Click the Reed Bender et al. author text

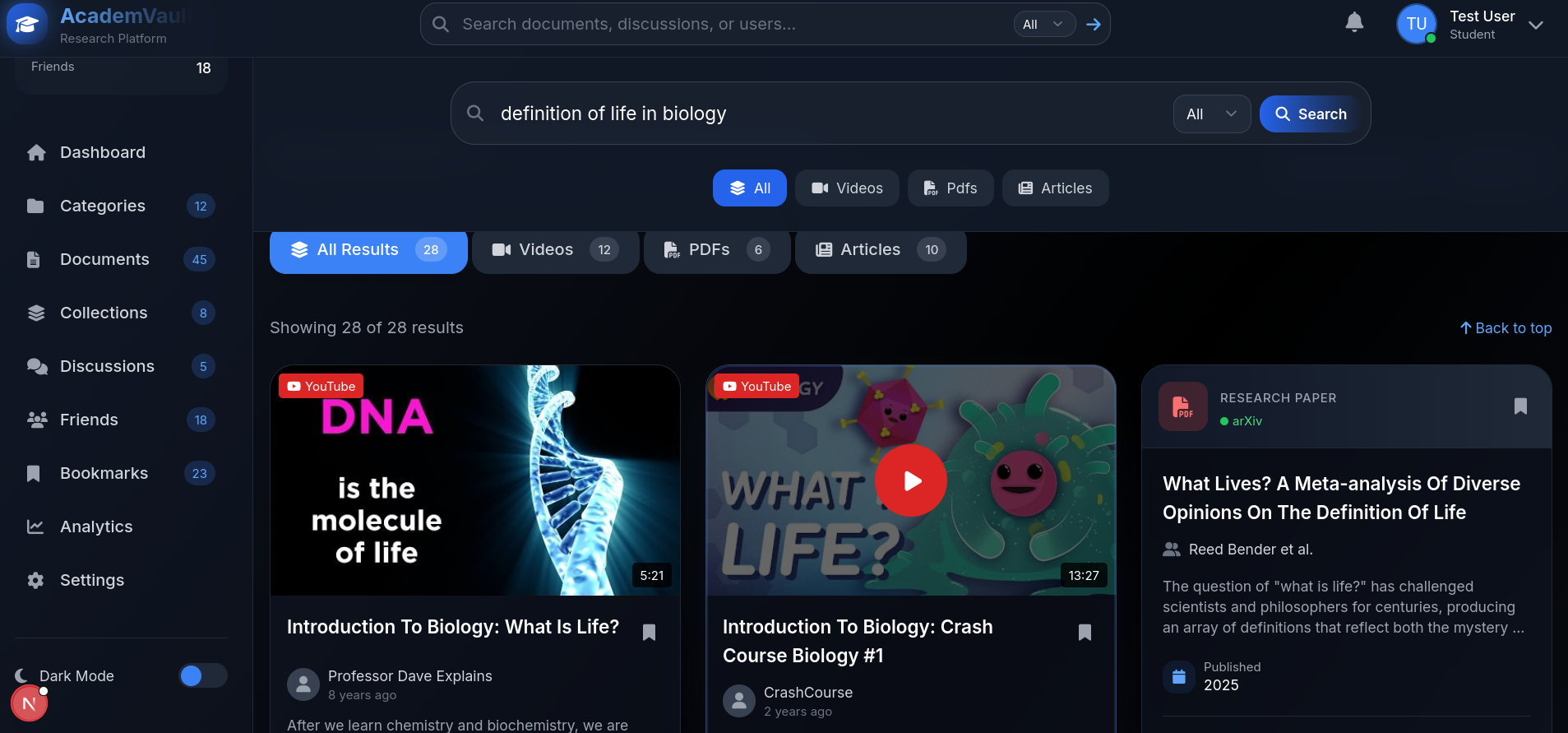pos(1250,550)
